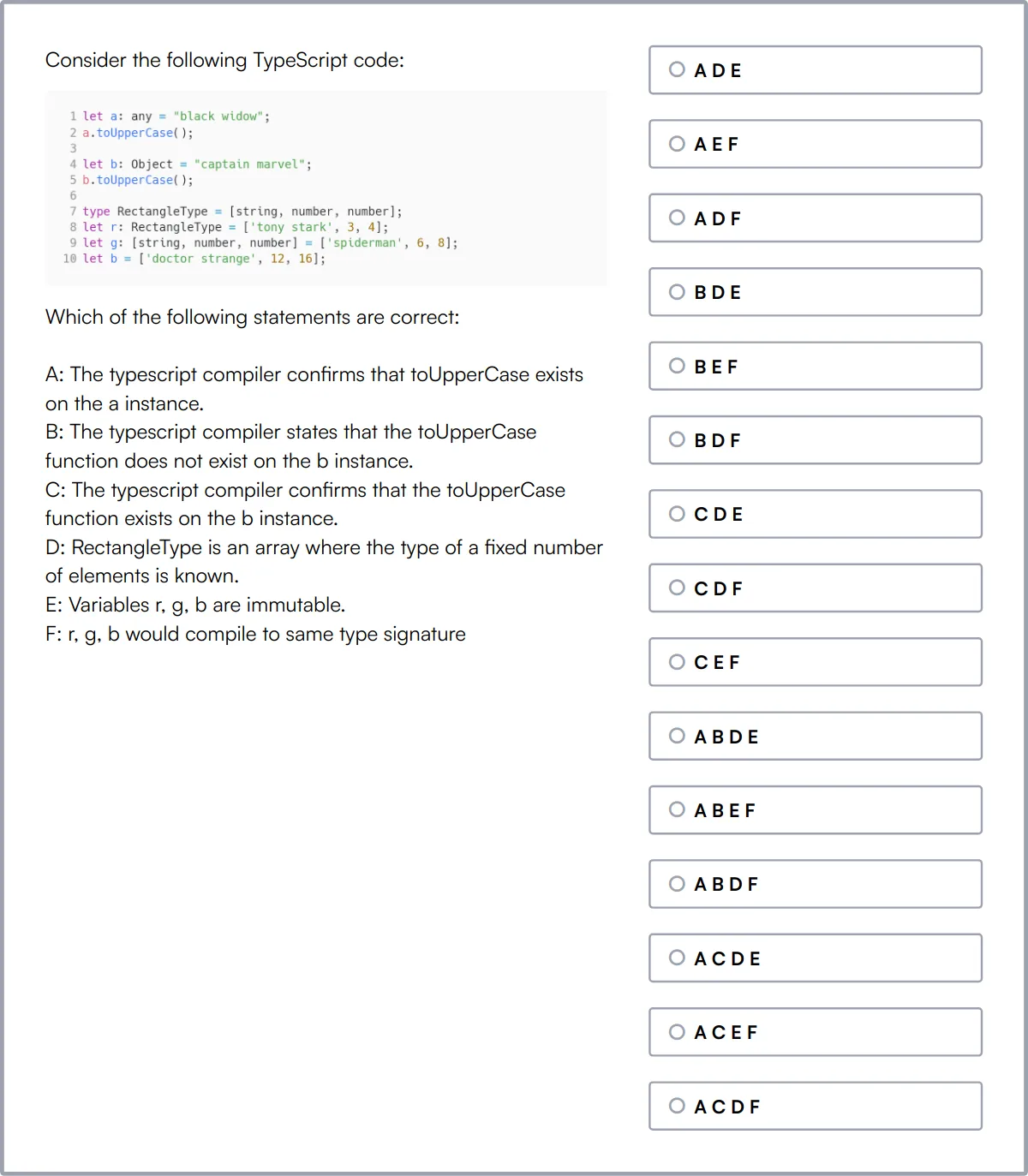Click 'Which of the following statements are correct:'
The height and width of the screenshot is (1176, 1028).
(x=252, y=317)
